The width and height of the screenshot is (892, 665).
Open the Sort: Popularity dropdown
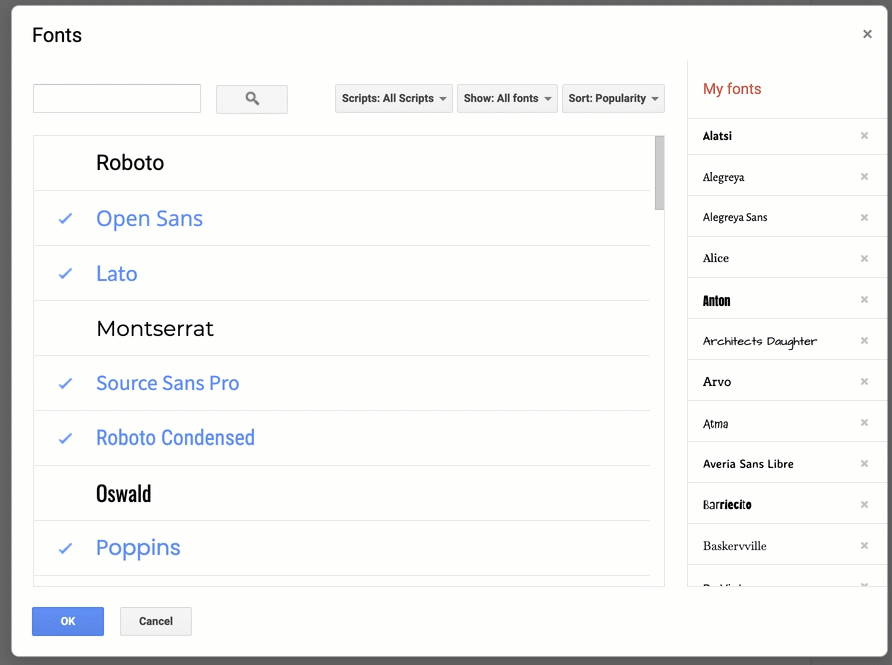tap(613, 98)
